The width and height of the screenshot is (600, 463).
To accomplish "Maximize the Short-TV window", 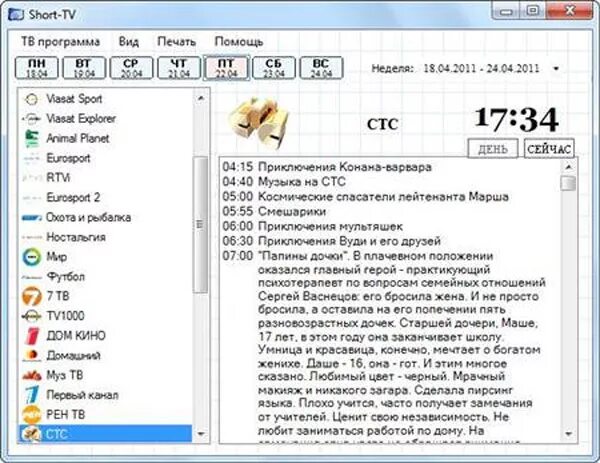I will tap(533, 11).
